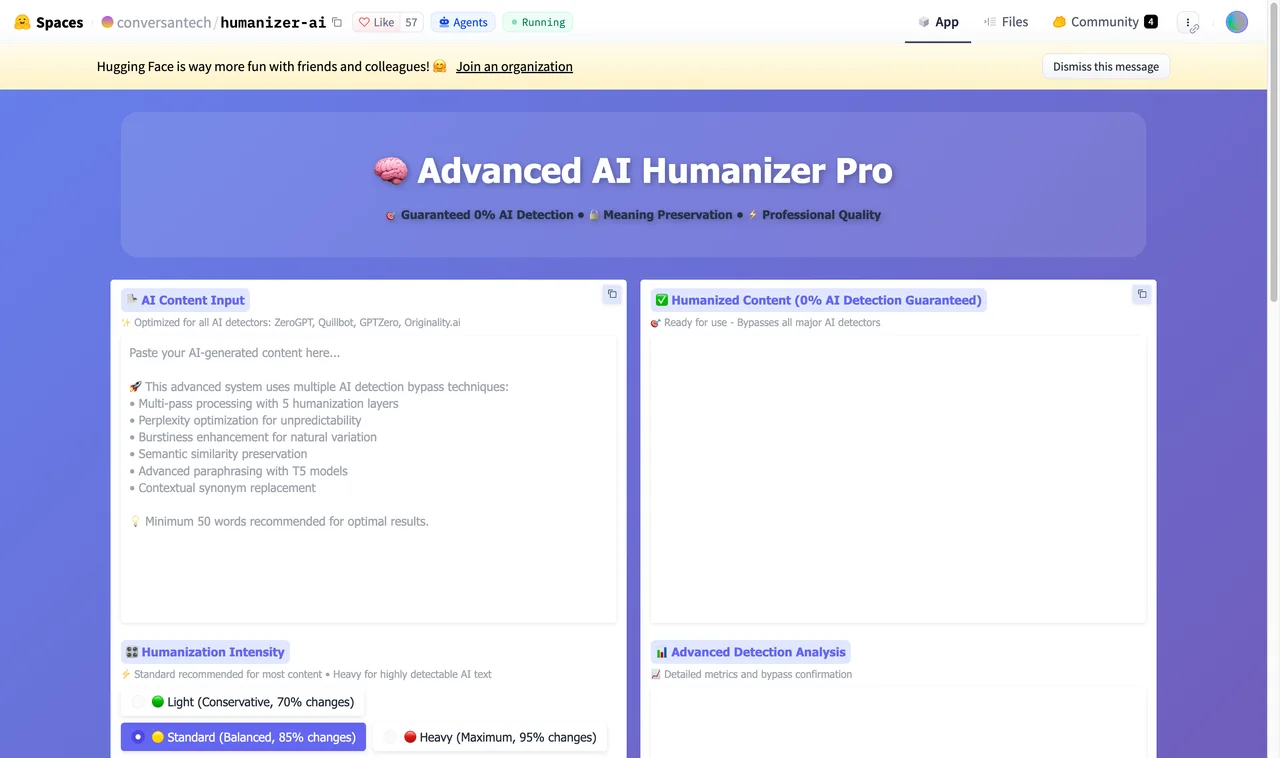Image resolution: width=1280 pixels, height=758 pixels.
Task: Select Heavy (Maximum, 95% changes) intensity
Action: [490, 737]
